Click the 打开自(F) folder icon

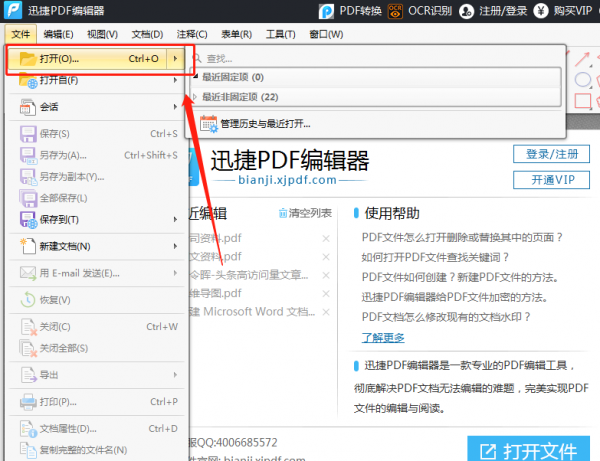click(28, 80)
